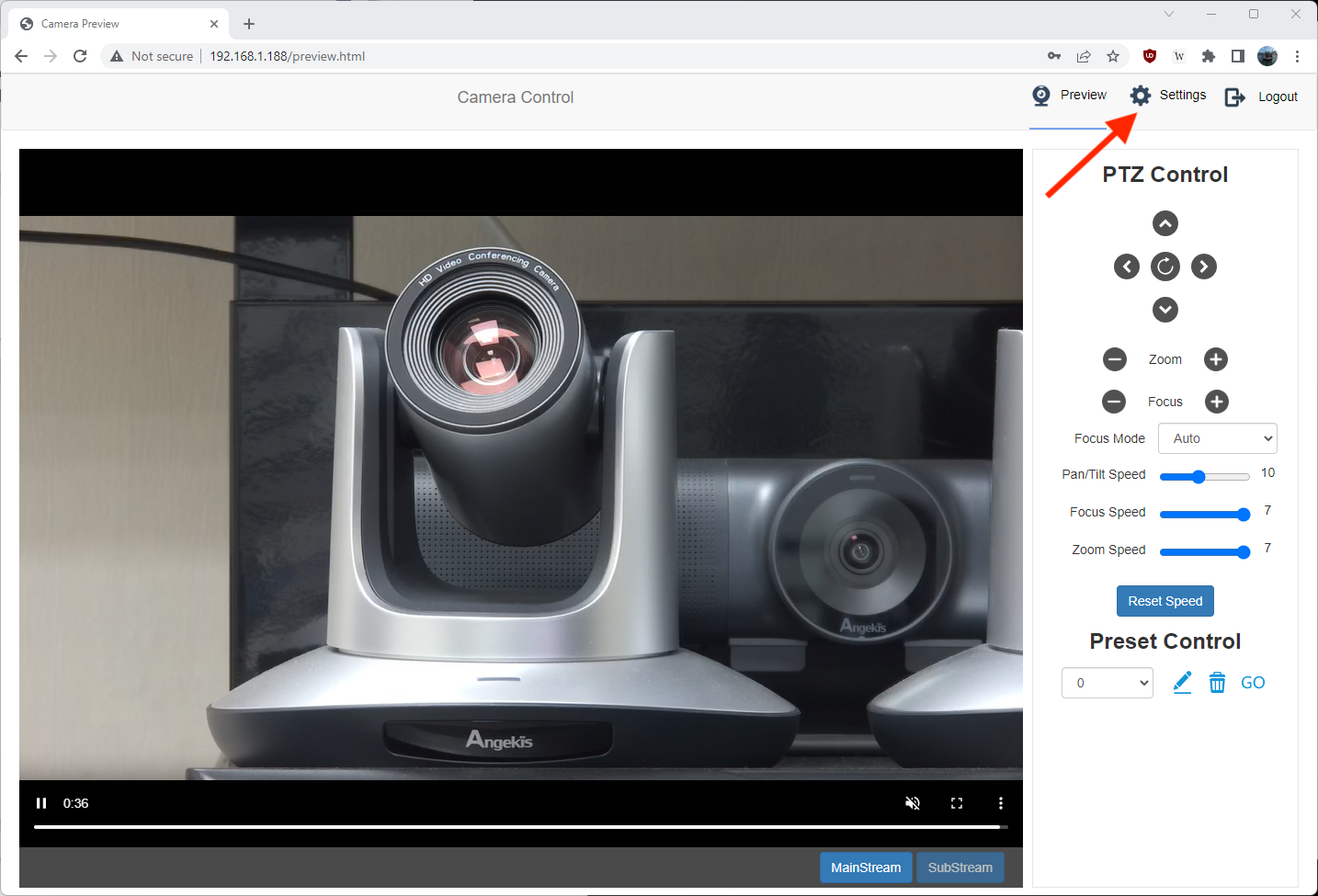1318x896 pixels.
Task: Zoom out using the minus icon
Action: (1114, 359)
